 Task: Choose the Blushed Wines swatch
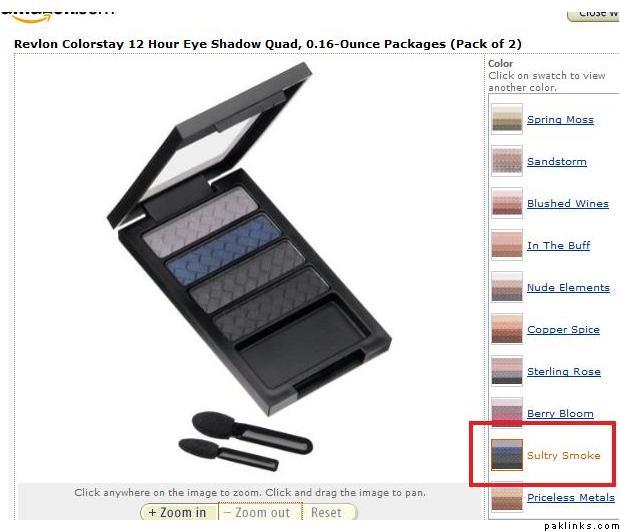(x=507, y=203)
